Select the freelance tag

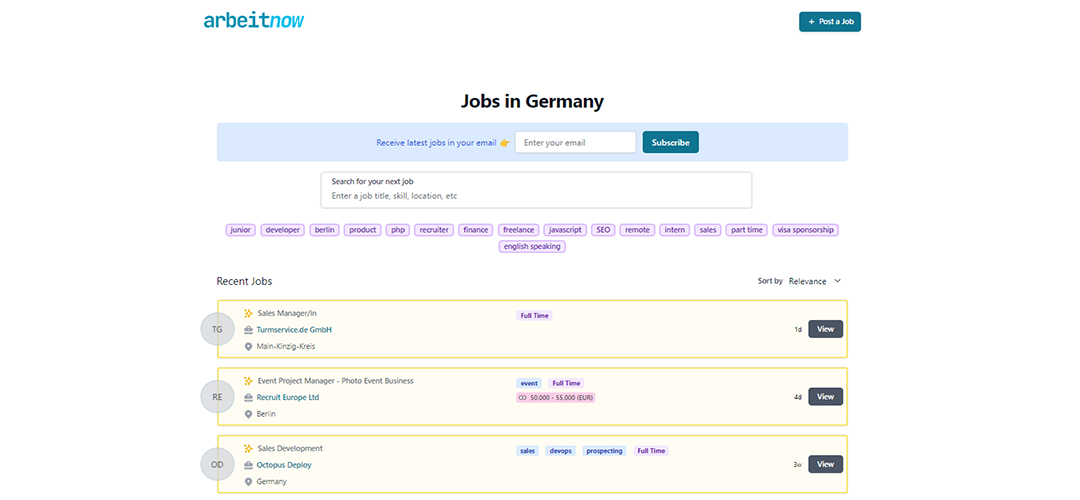point(519,230)
